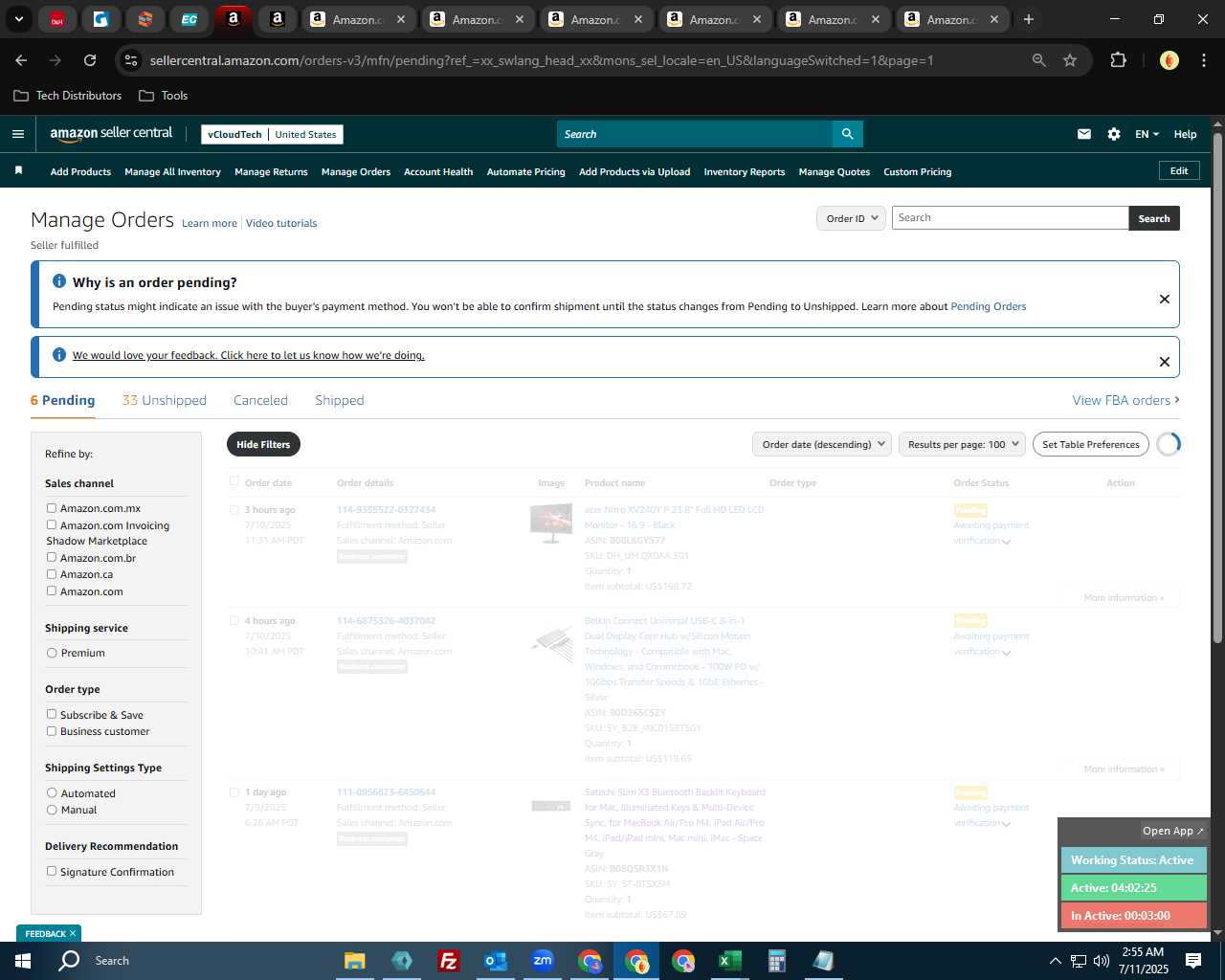Close the feedback request banner
1225x980 pixels.
(x=1165, y=362)
